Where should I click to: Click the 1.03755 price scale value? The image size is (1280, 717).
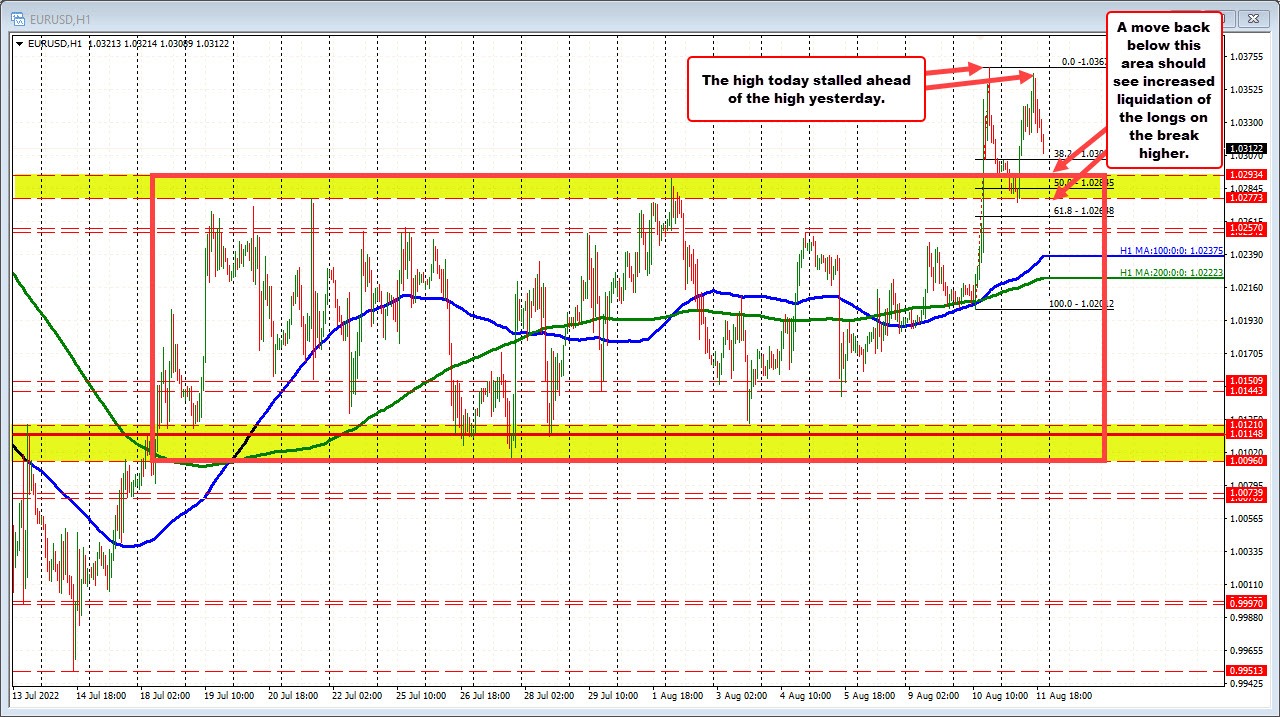coord(1246,56)
